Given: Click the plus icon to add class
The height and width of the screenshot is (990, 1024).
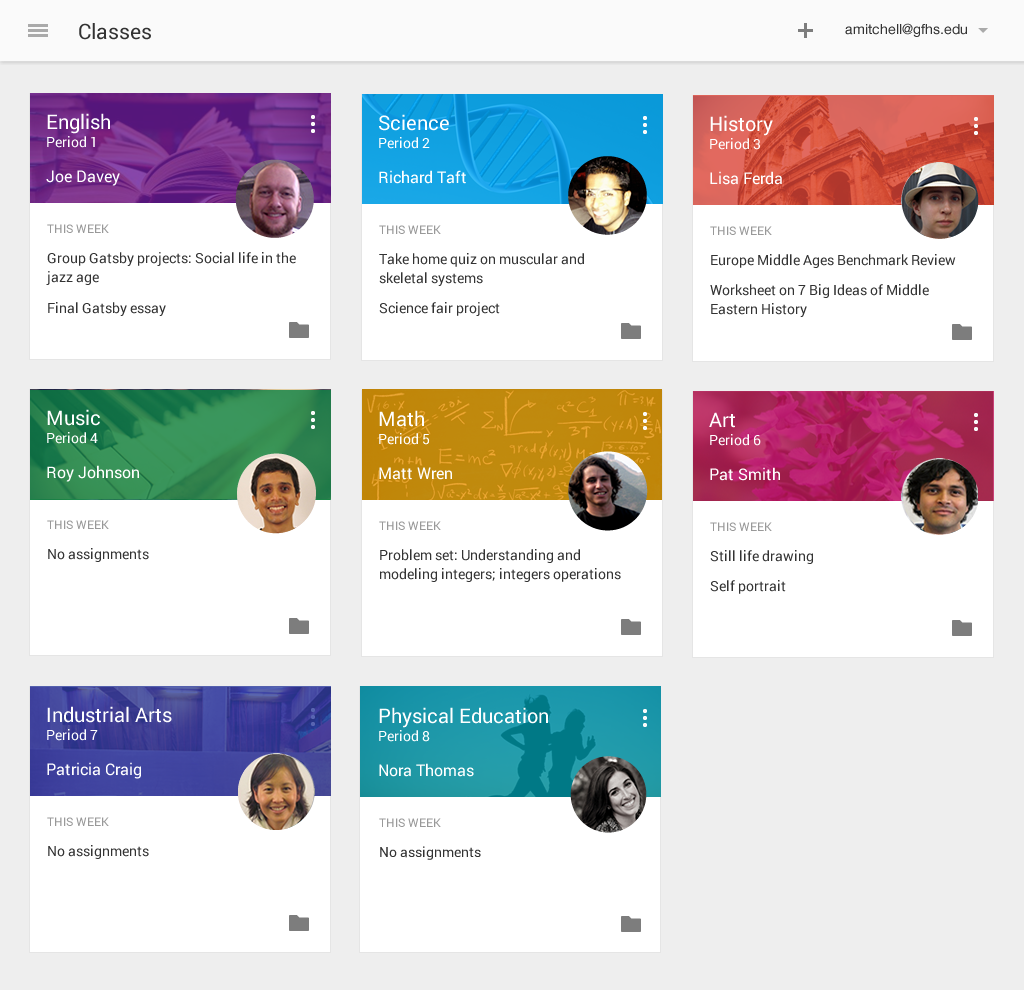Looking at the screenshot, I should pyautogui.click(x=805, y=31).
